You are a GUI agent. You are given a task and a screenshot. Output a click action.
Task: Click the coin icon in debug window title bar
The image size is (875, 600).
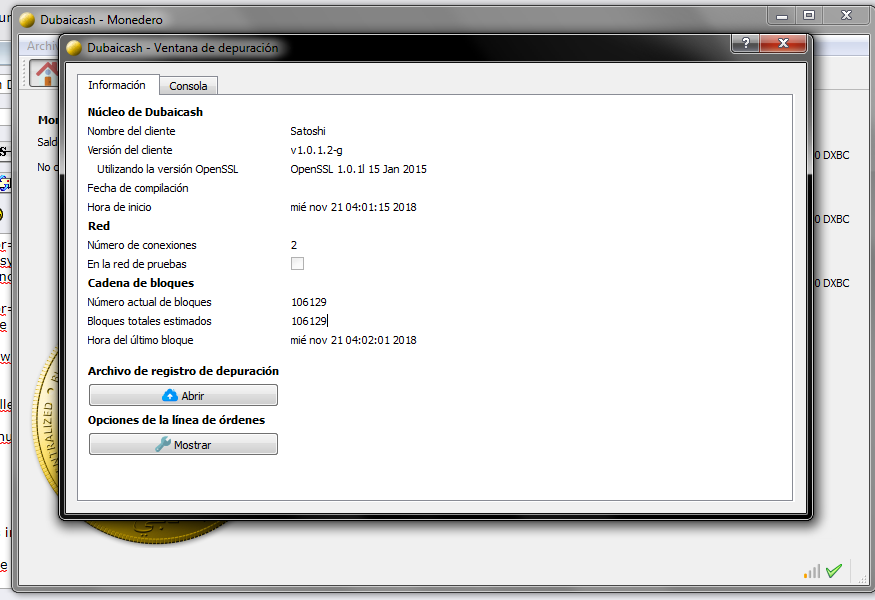coord(74,48)
